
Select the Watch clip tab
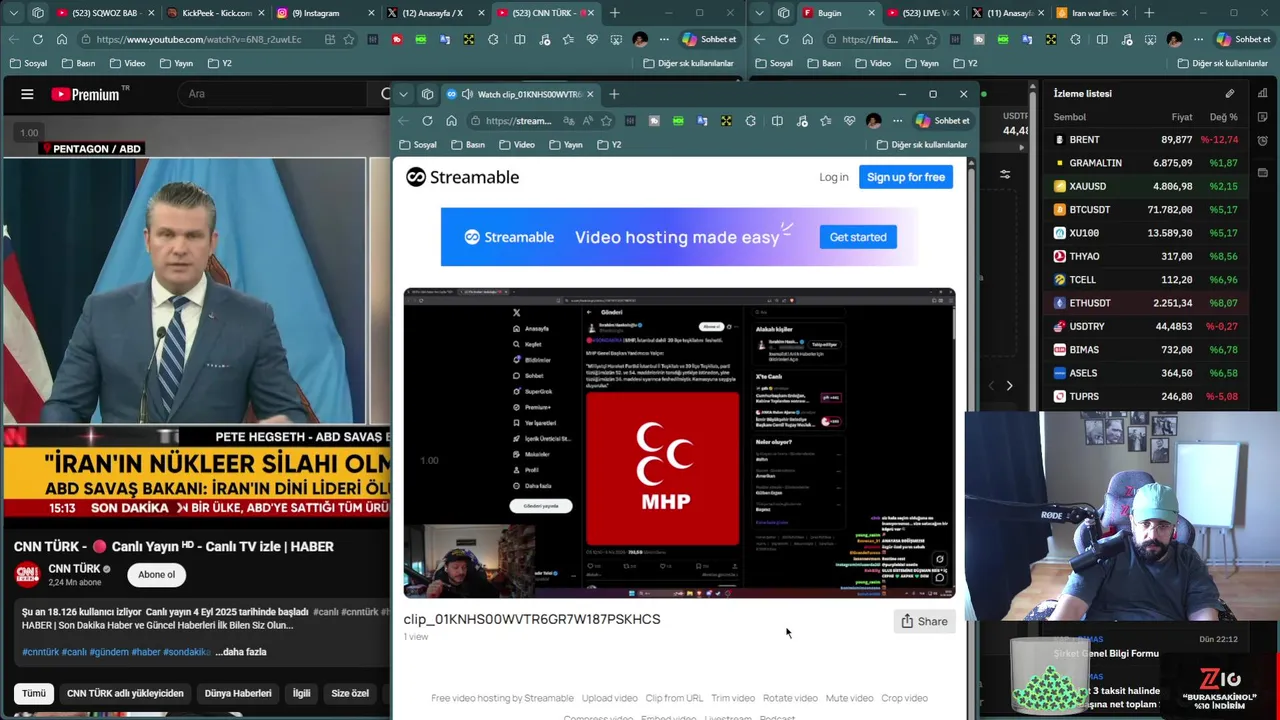click(521, 94)
